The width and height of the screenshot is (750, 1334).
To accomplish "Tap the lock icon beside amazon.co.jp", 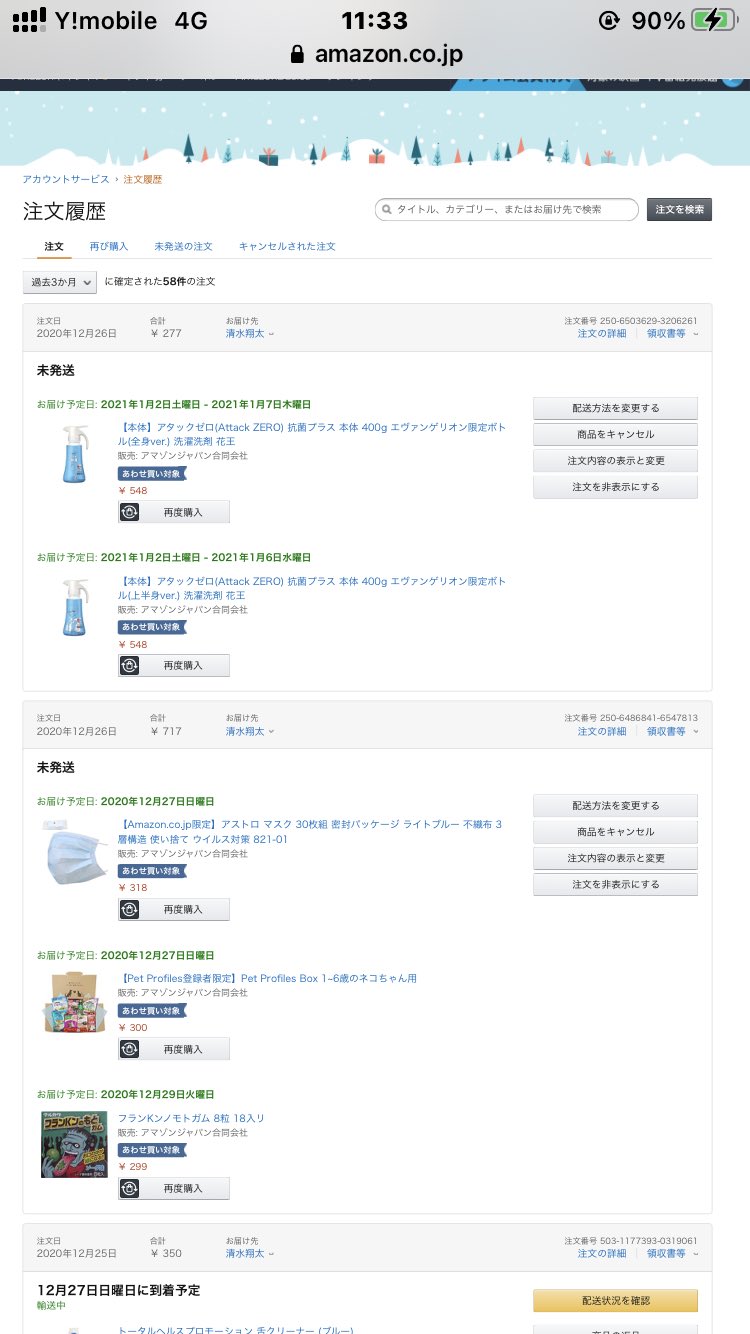I will (x=296, y=54).
